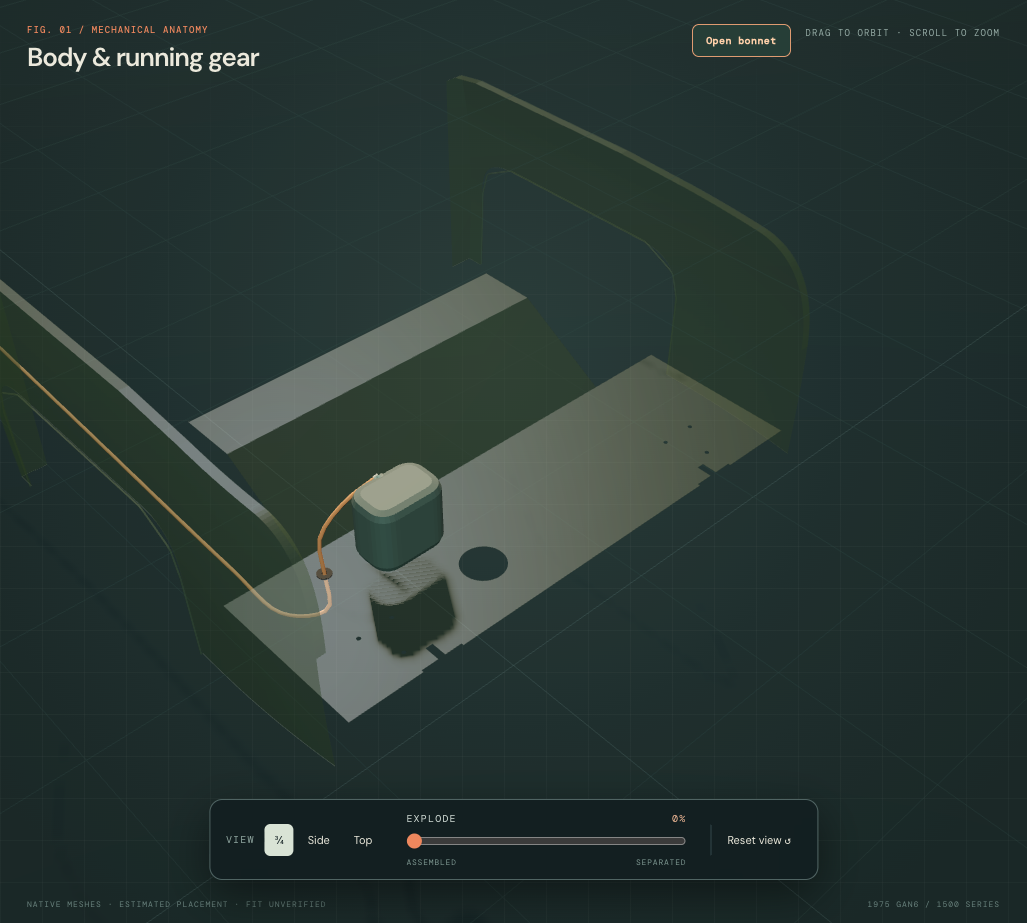Image resolution: width=1027 pixels, height=923 pixels.
Task: Click the SEPARATED label under the slider
Action: coord(660,862)
